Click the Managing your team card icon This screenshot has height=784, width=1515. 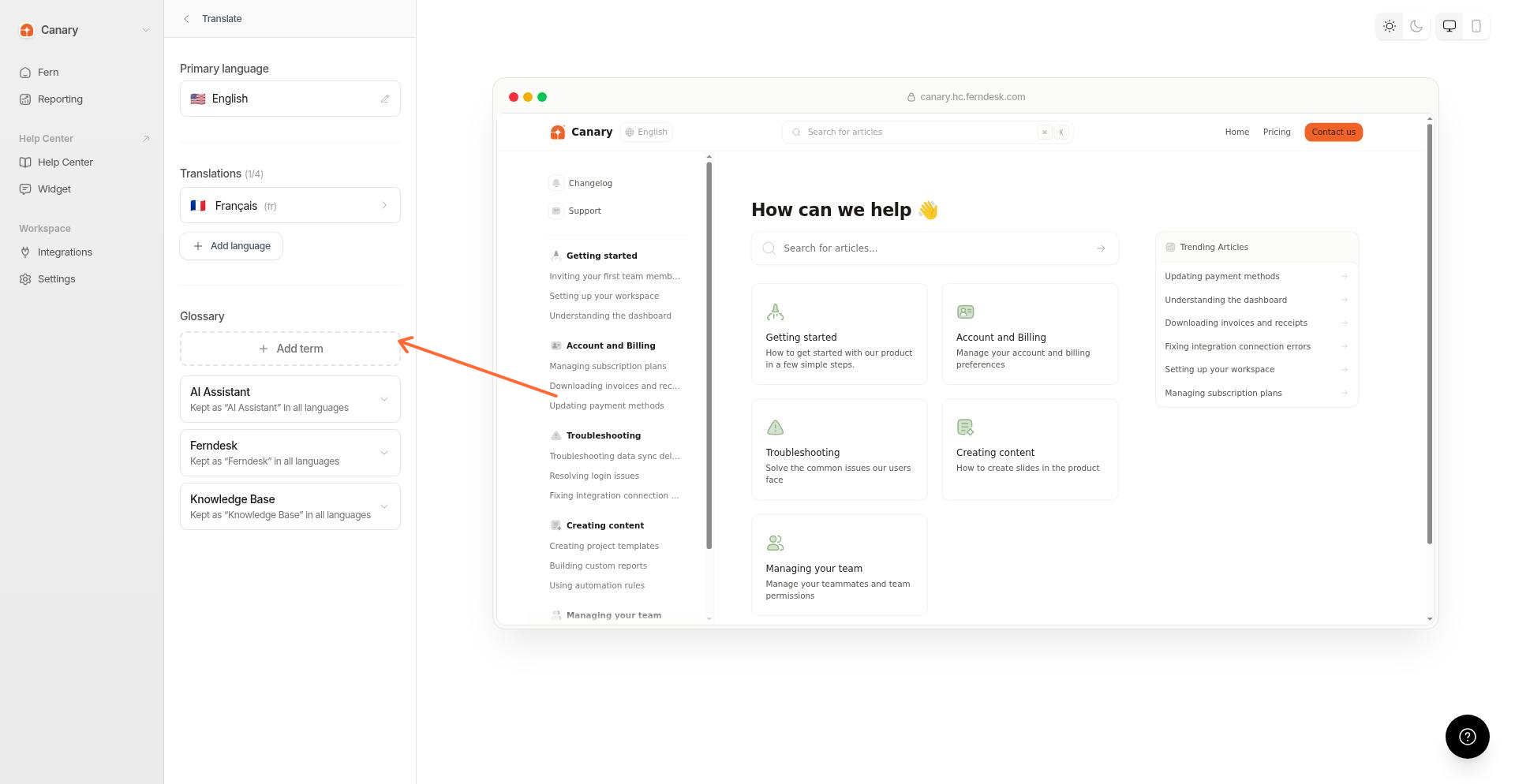point(775,543)
